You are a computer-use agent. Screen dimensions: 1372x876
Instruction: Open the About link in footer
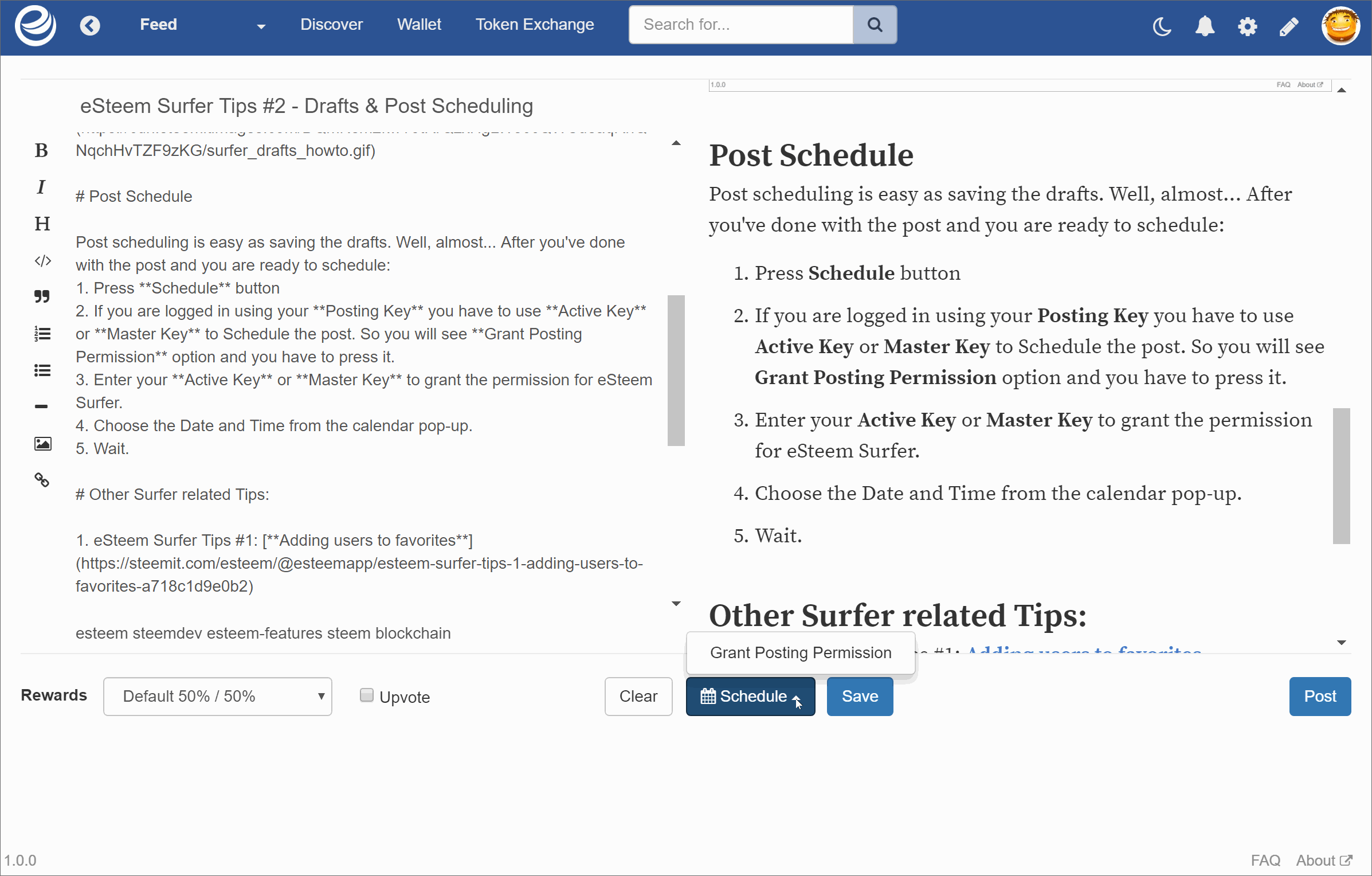click(x=1324, y=860)
